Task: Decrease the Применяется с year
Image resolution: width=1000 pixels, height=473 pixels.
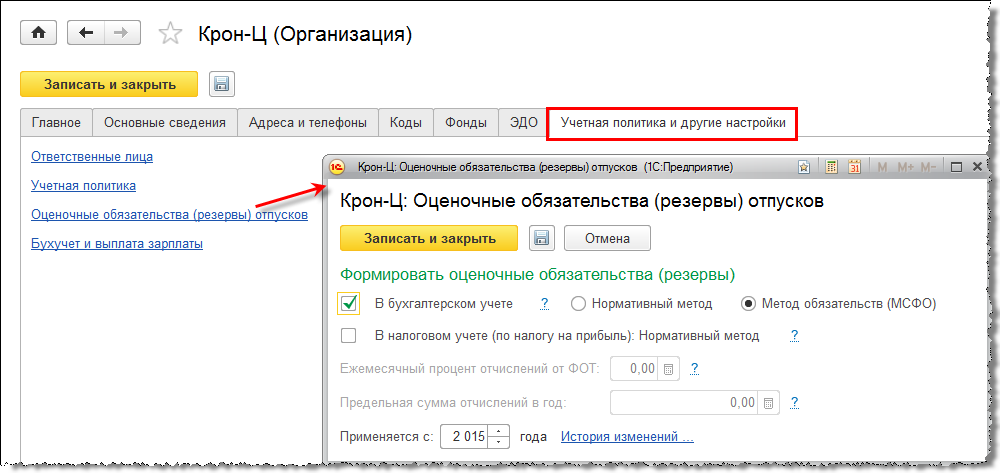Action: 501,443
